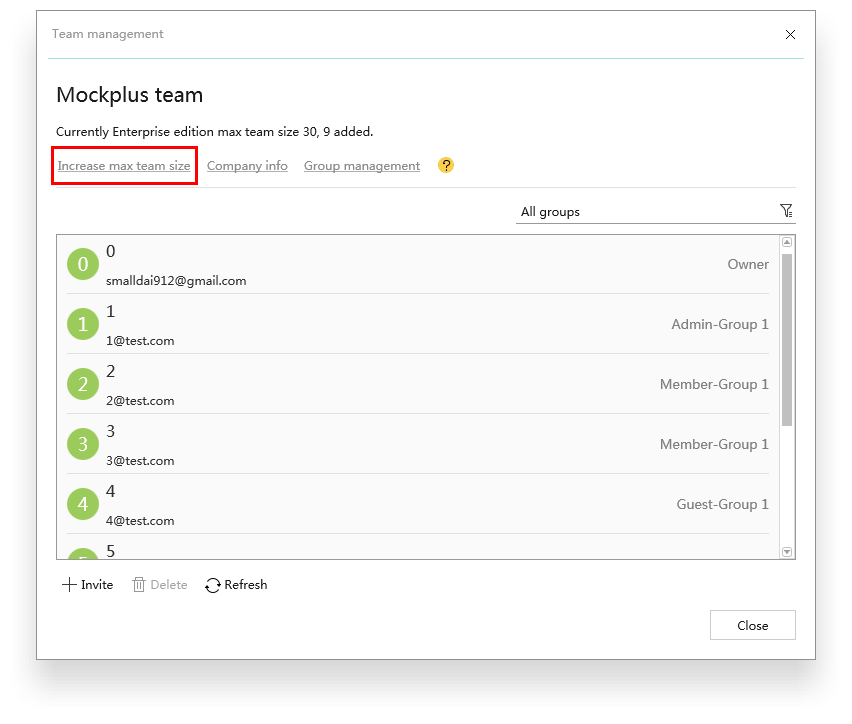852x724 pixels.
Task: Click the Member-Group 1 label for member 3
Action: (x=714, y=444)
